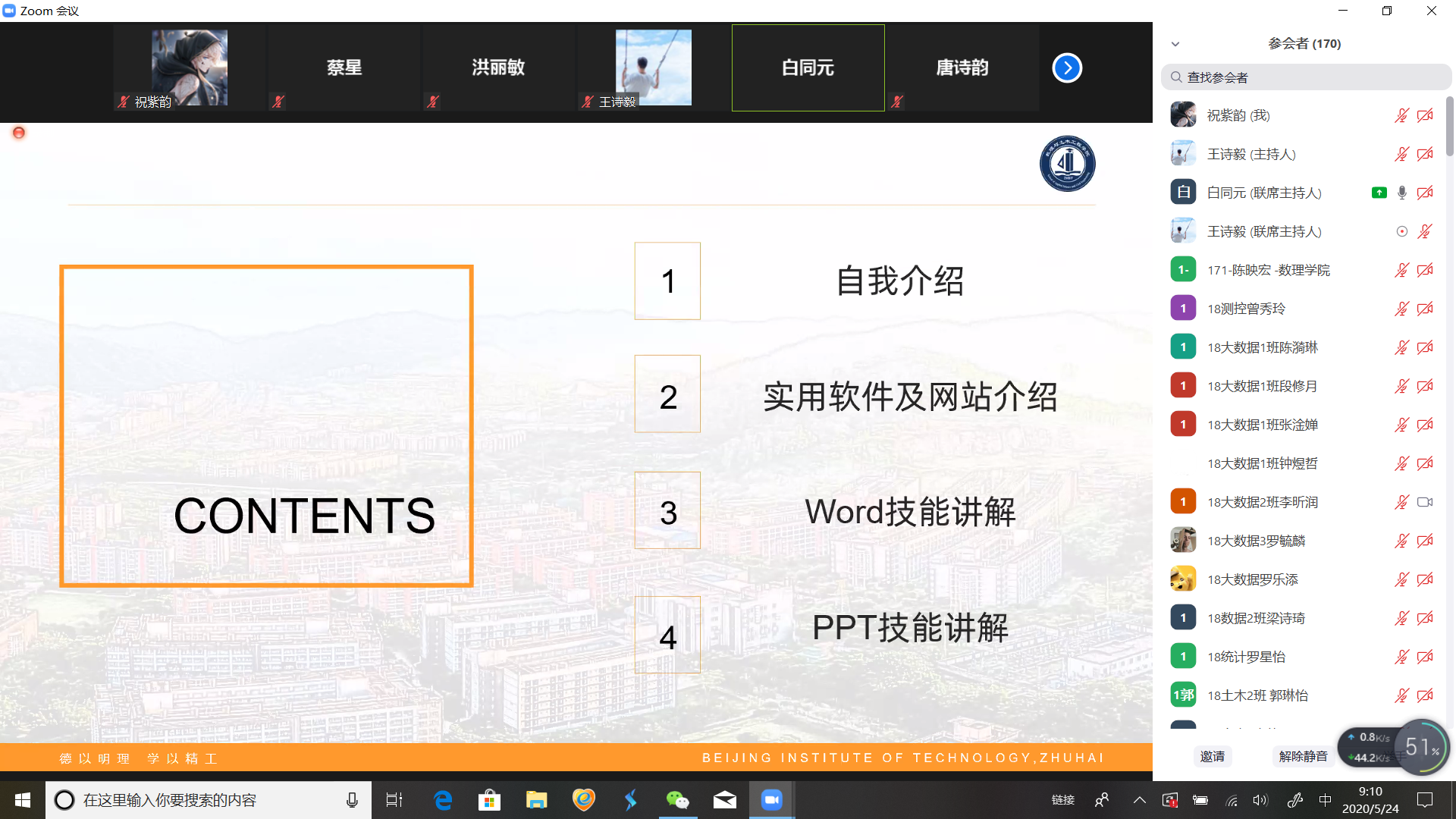The height and width of the screenshot is (819, 1456).
Task: Show hidden system tray icons arrow
Action: (x=1139, y=800)
